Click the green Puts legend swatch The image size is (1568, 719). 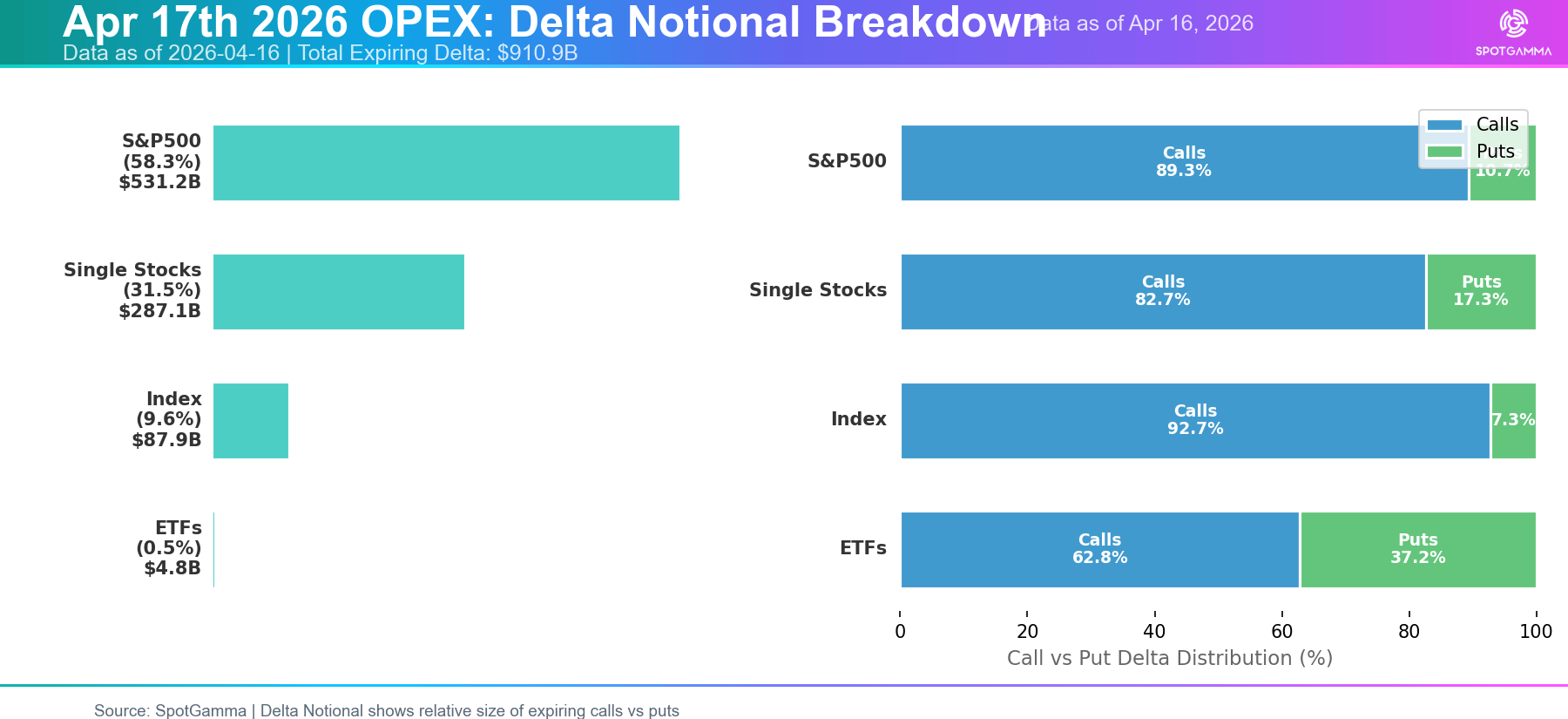click(x=1444, y=152)
